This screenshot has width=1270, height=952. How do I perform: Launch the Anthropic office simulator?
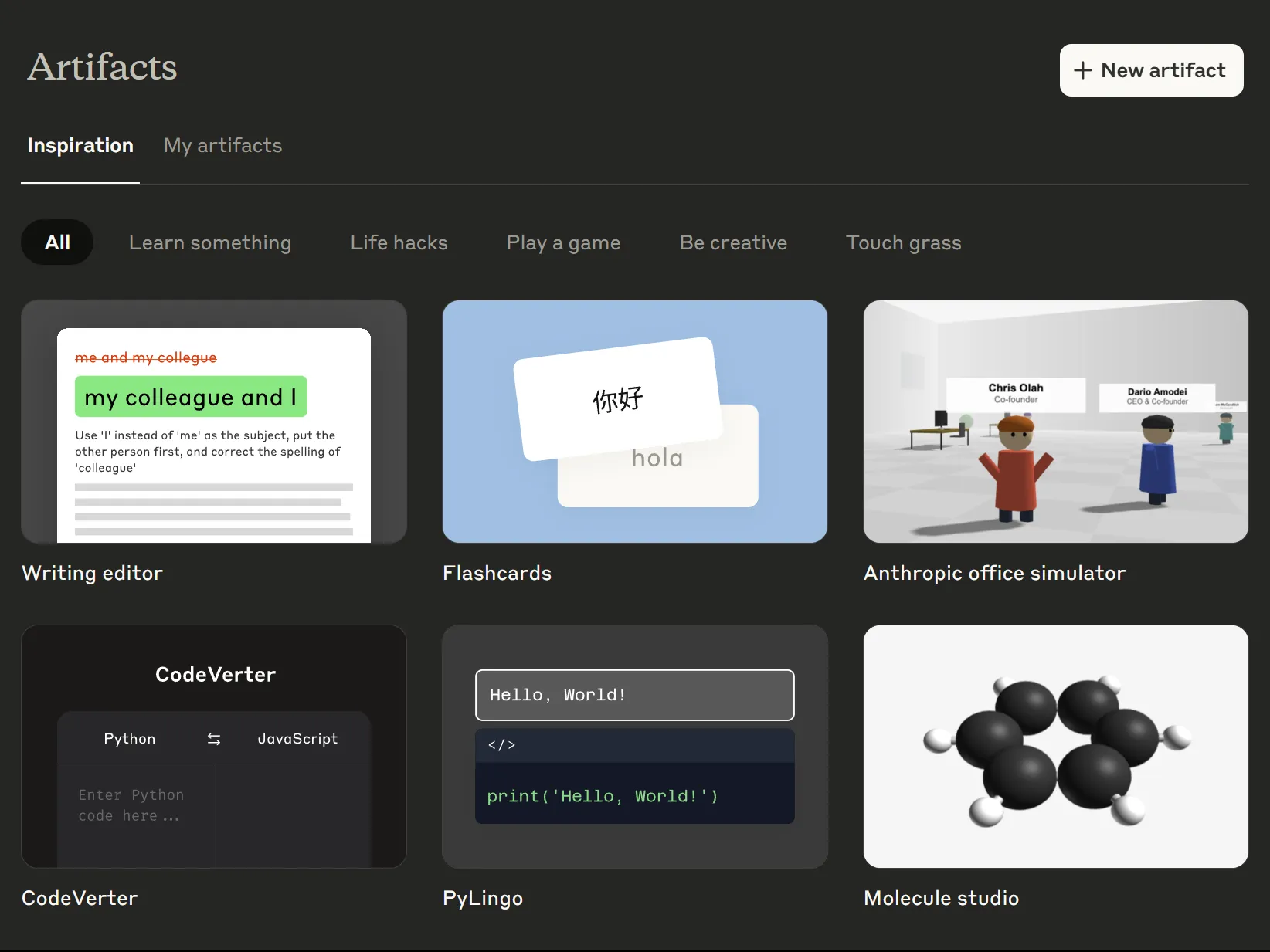(1055, 422)
